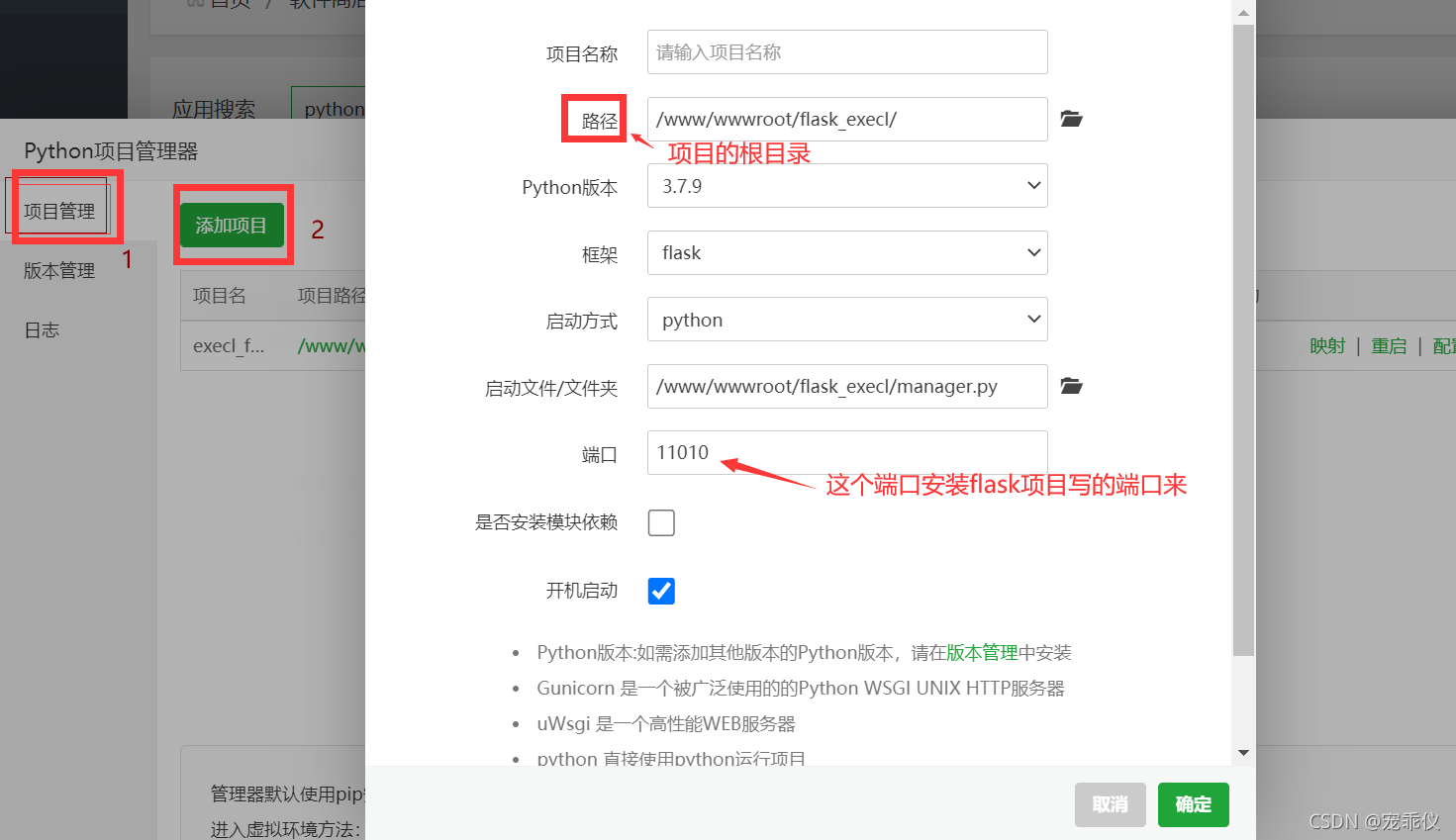This screenshot has width=1456, height=840.
Task: Click the scrollbar's down arrow
Action: coord(1243,752)
